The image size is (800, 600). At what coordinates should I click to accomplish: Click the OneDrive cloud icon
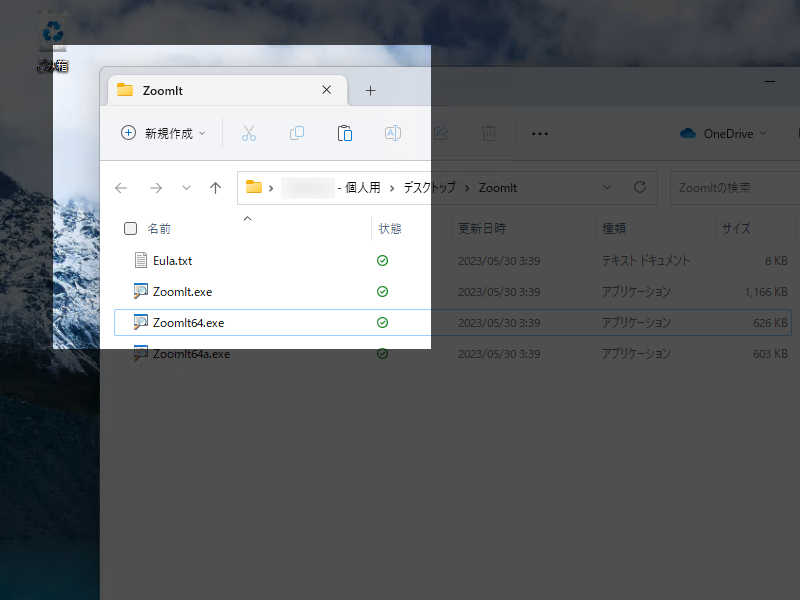pyautogui.click(x=687, y=132)
